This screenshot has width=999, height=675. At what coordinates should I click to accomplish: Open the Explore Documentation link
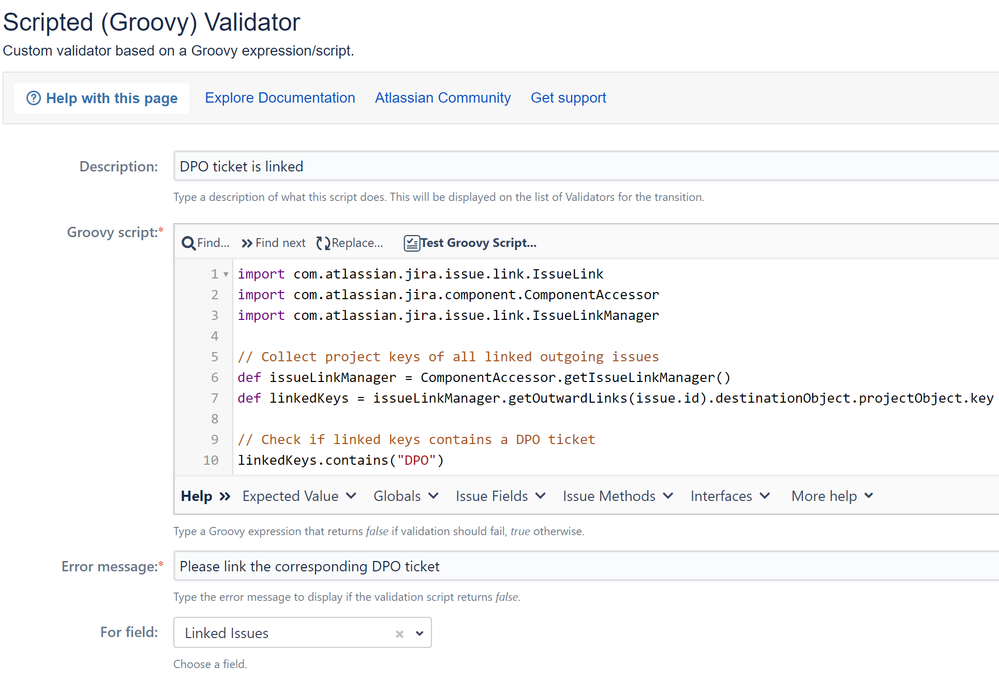point(280,98)
